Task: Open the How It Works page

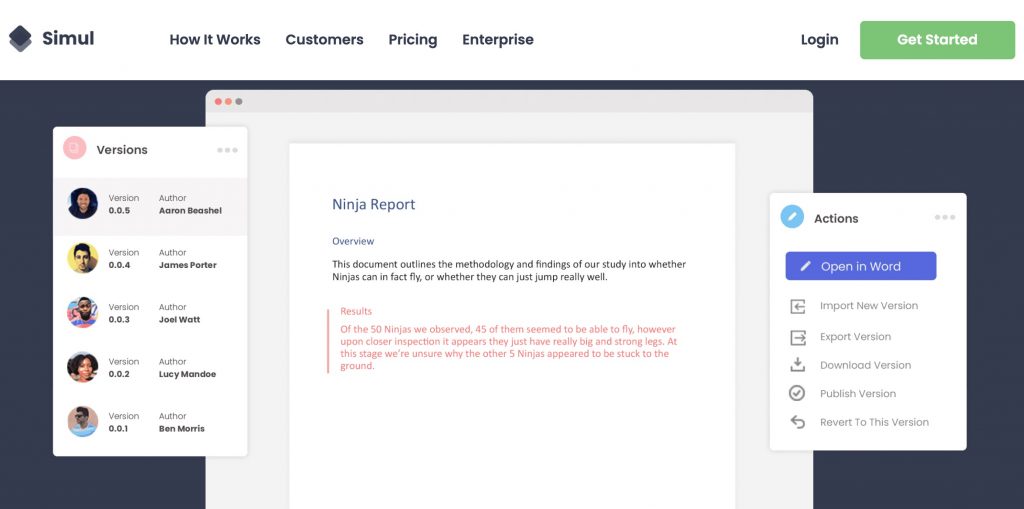Action: [x=214, y=40]
